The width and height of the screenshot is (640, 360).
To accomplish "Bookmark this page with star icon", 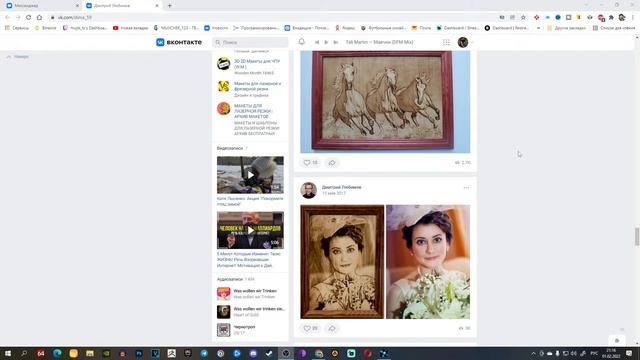I will pos(523,18).
